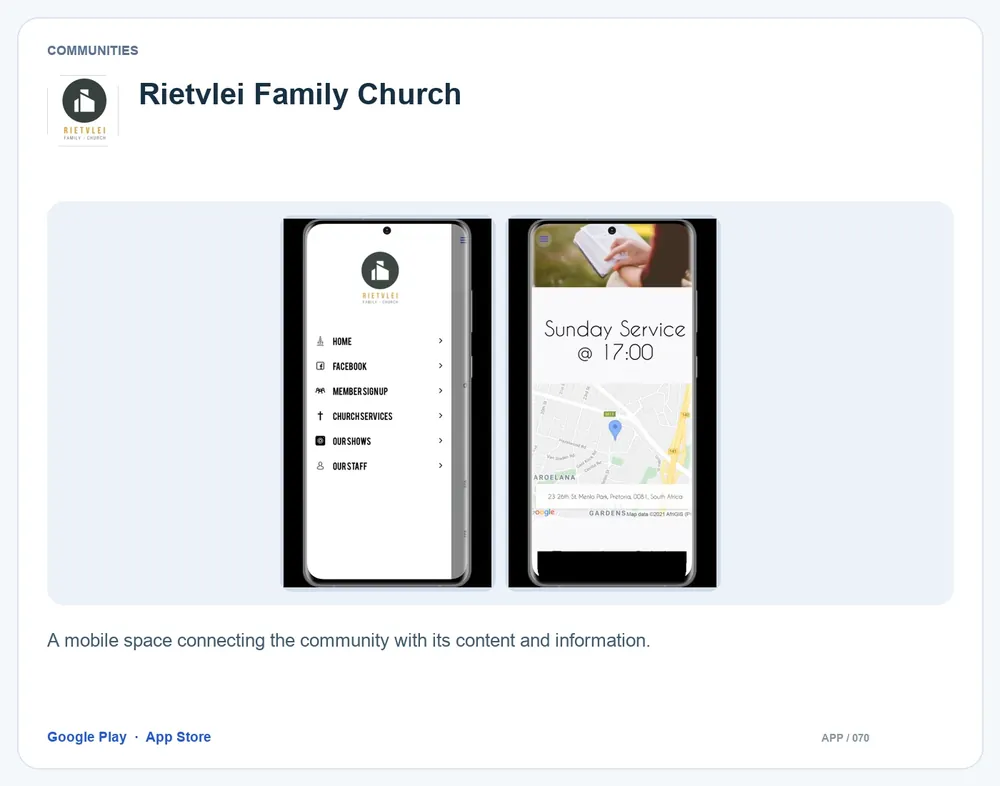
Task: Click the chevron on OUR STAFF row
Action: (x=441, y=465)
